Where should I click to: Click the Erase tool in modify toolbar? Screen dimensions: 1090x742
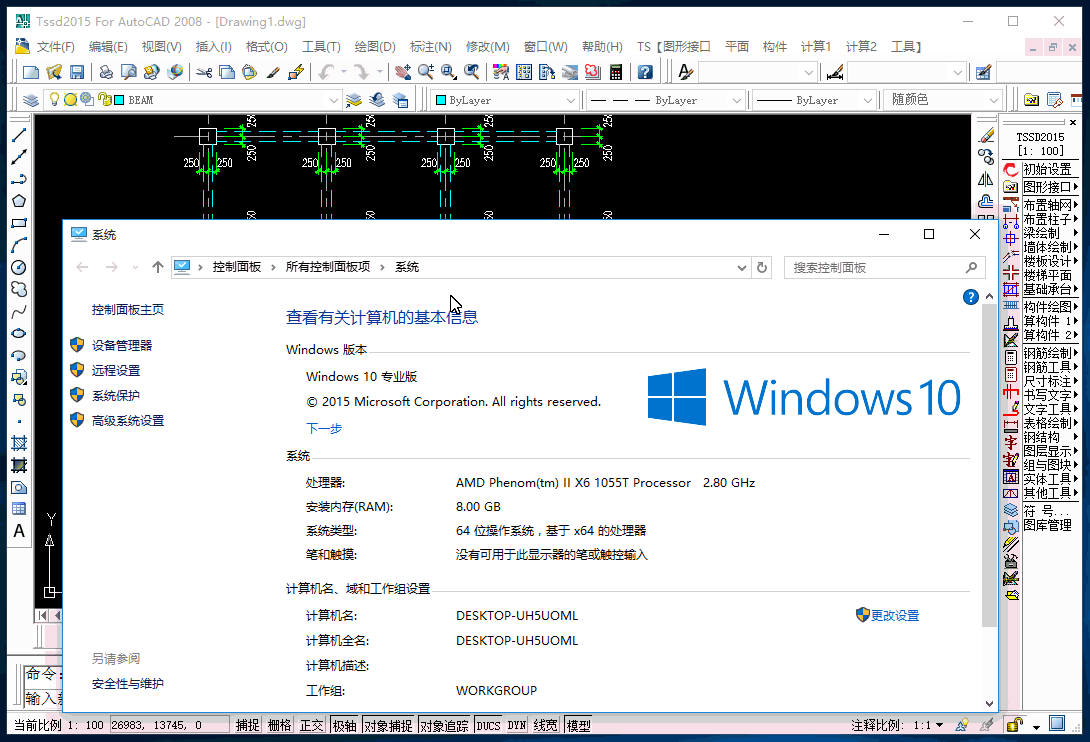point(986,136)
